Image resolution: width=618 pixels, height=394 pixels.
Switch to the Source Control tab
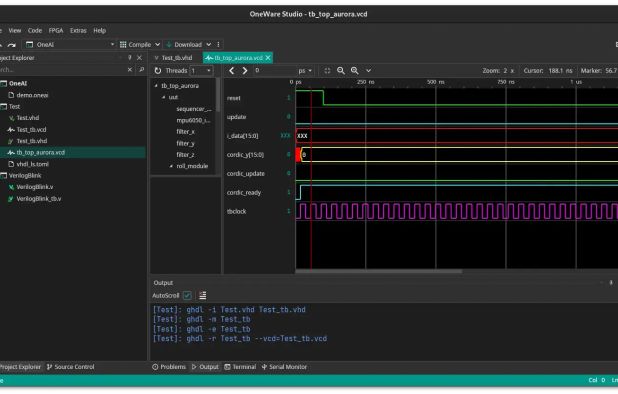71,367
